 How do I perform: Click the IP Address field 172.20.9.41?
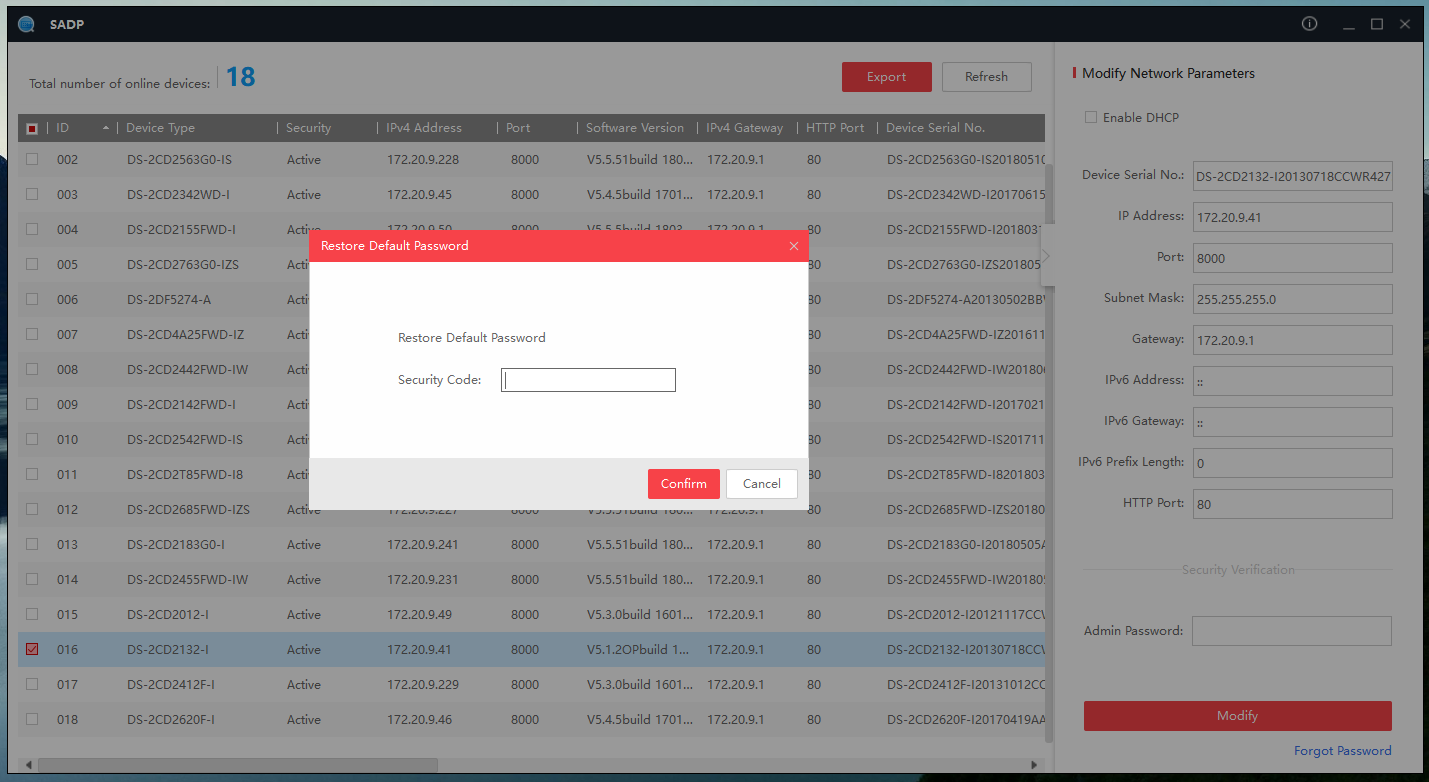[x=1292, y=216]
